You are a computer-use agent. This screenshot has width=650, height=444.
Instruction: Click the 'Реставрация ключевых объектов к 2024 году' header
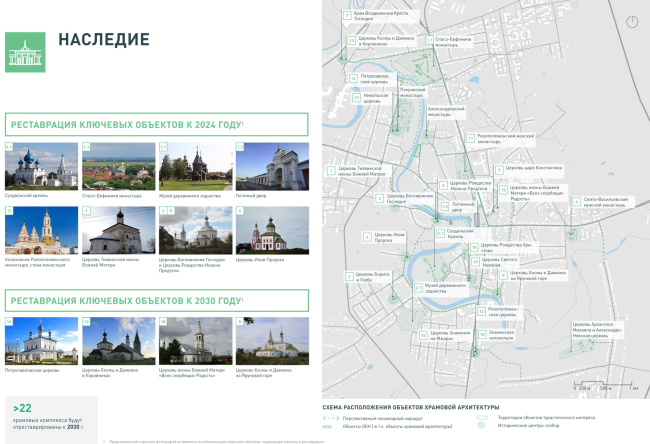[x=126, y=125]
